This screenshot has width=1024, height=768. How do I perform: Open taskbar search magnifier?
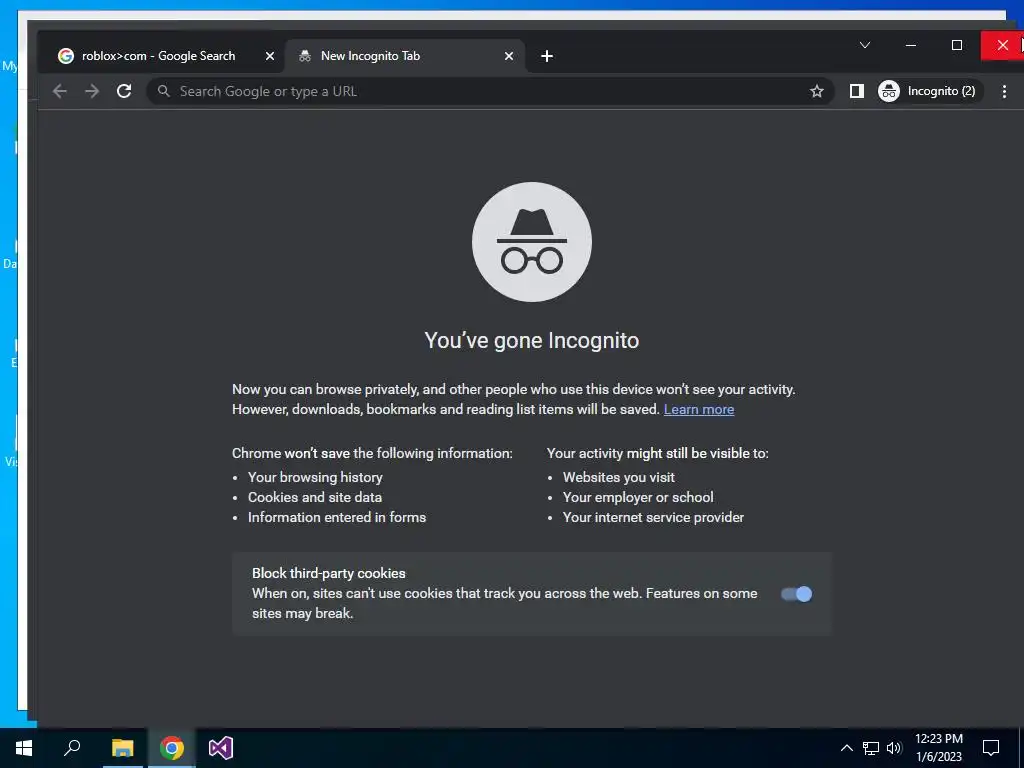[x=72, y=748]
